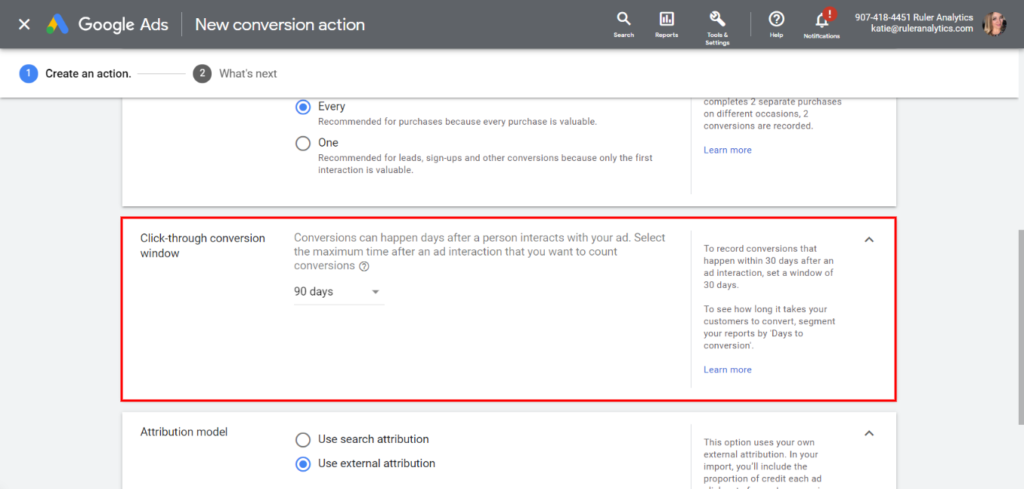The width and height of the screenshot is (1024, 489).
Task: Open Tools & Settings wrench icon
Action: coord(717,19)
